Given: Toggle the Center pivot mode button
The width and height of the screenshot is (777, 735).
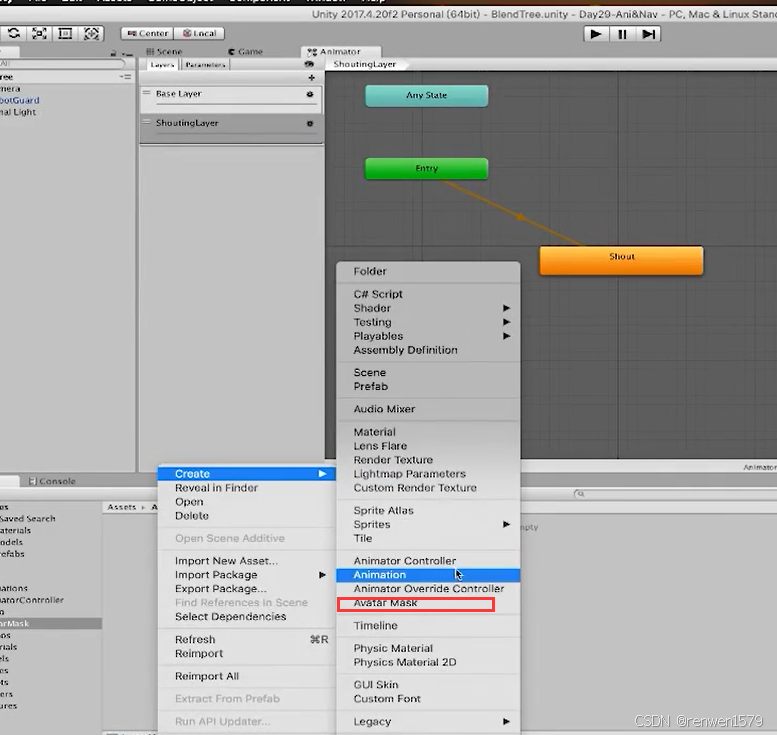Looking at the screenshot, I should pos(147,34).
